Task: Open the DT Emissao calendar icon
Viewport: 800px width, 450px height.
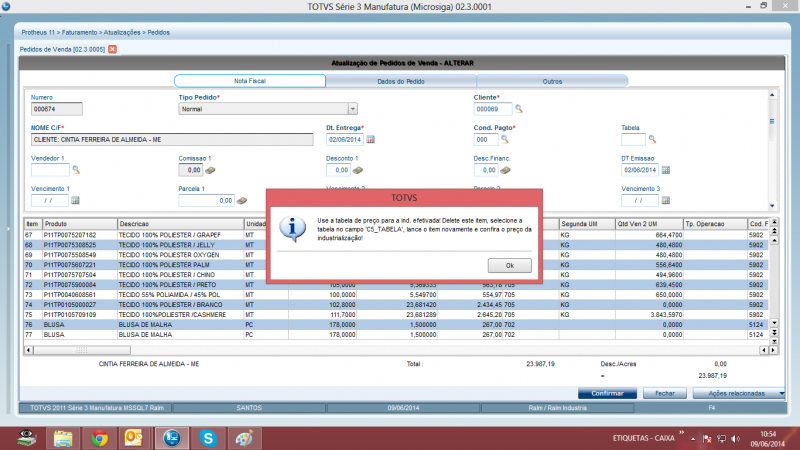Action: (x=666, y=170)
